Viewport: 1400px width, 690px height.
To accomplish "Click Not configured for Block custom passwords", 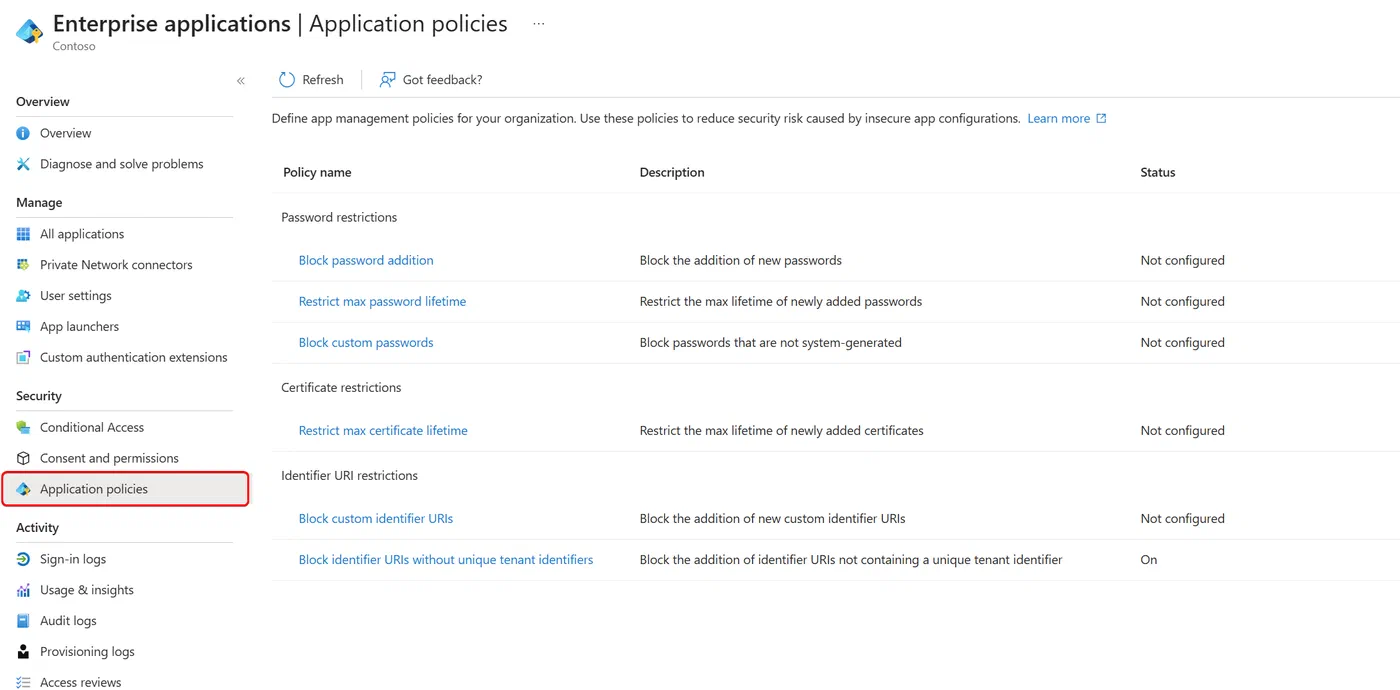I will pos(1182,342).
